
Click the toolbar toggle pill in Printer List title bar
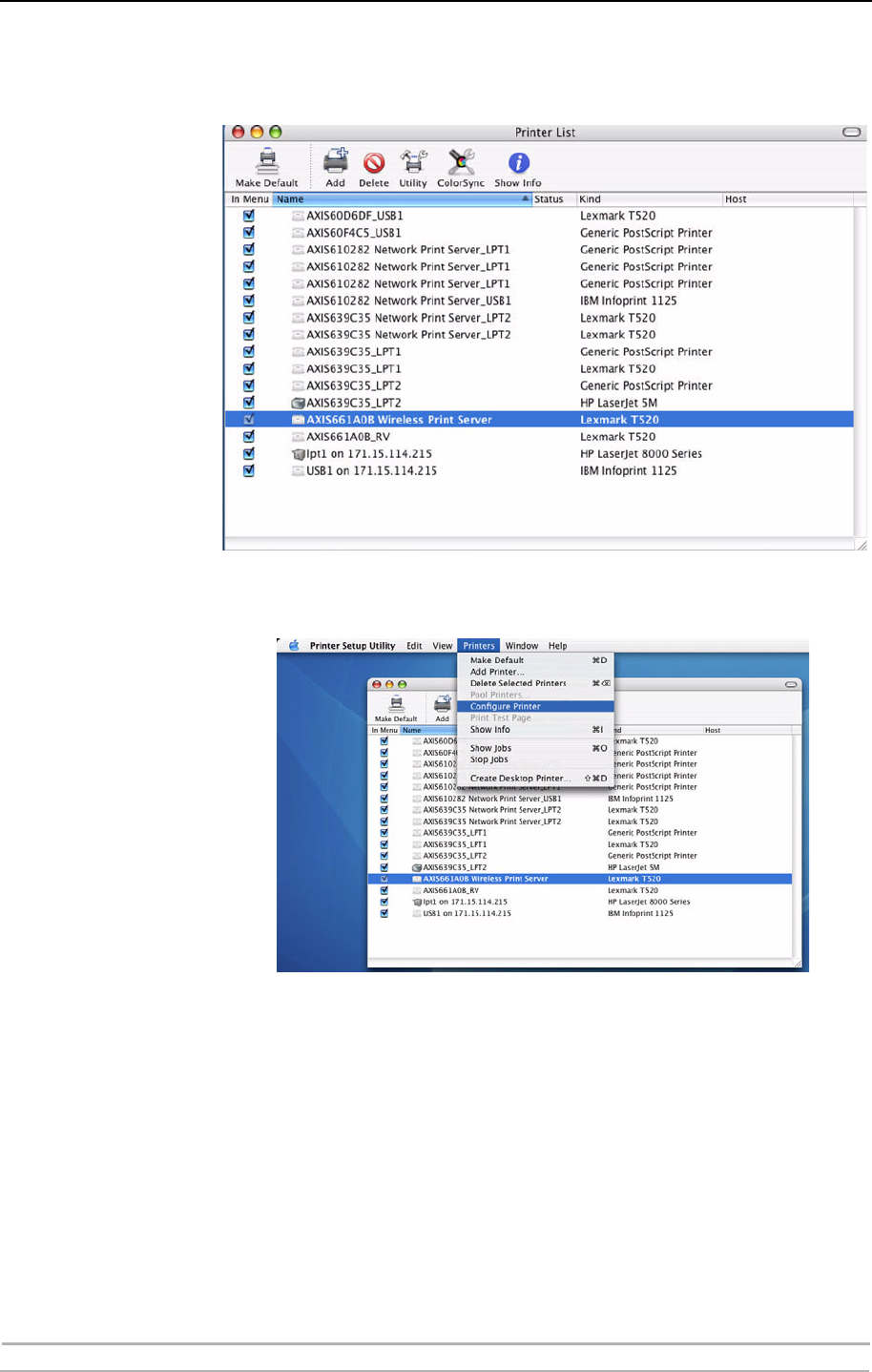click(852, 133)
